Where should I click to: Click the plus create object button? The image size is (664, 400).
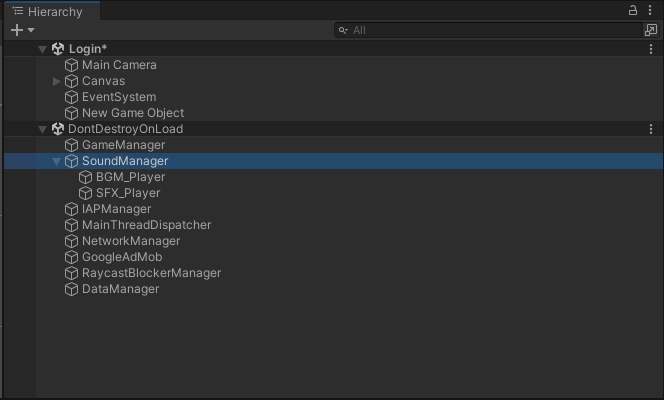[x=17, y=30]
